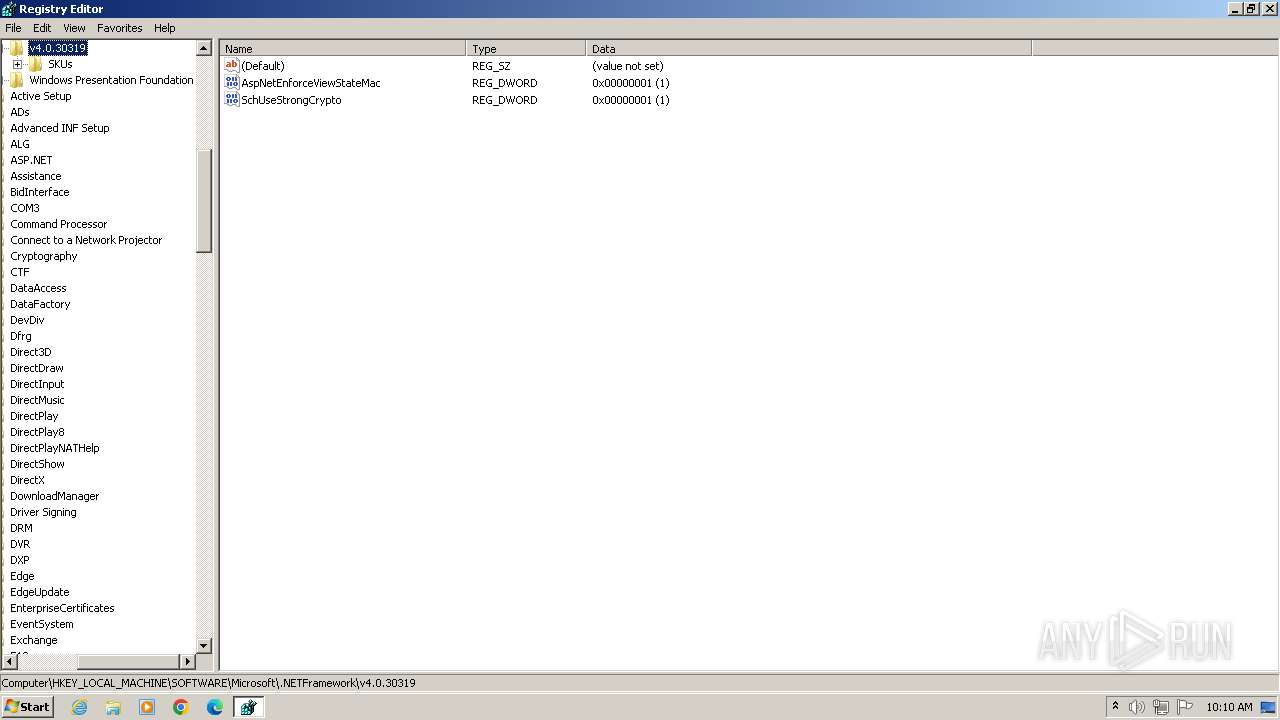Select the Exchange key

pyautogui.click(x=34, y=640)
